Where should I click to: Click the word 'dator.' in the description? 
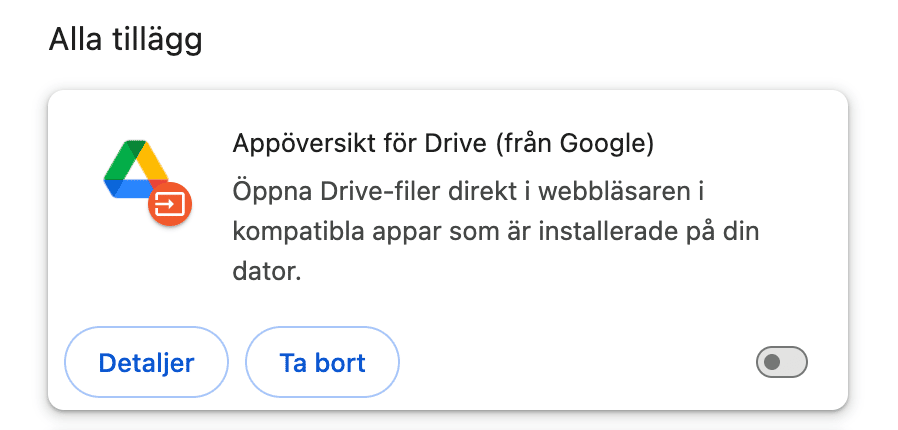tap(267, 273)
